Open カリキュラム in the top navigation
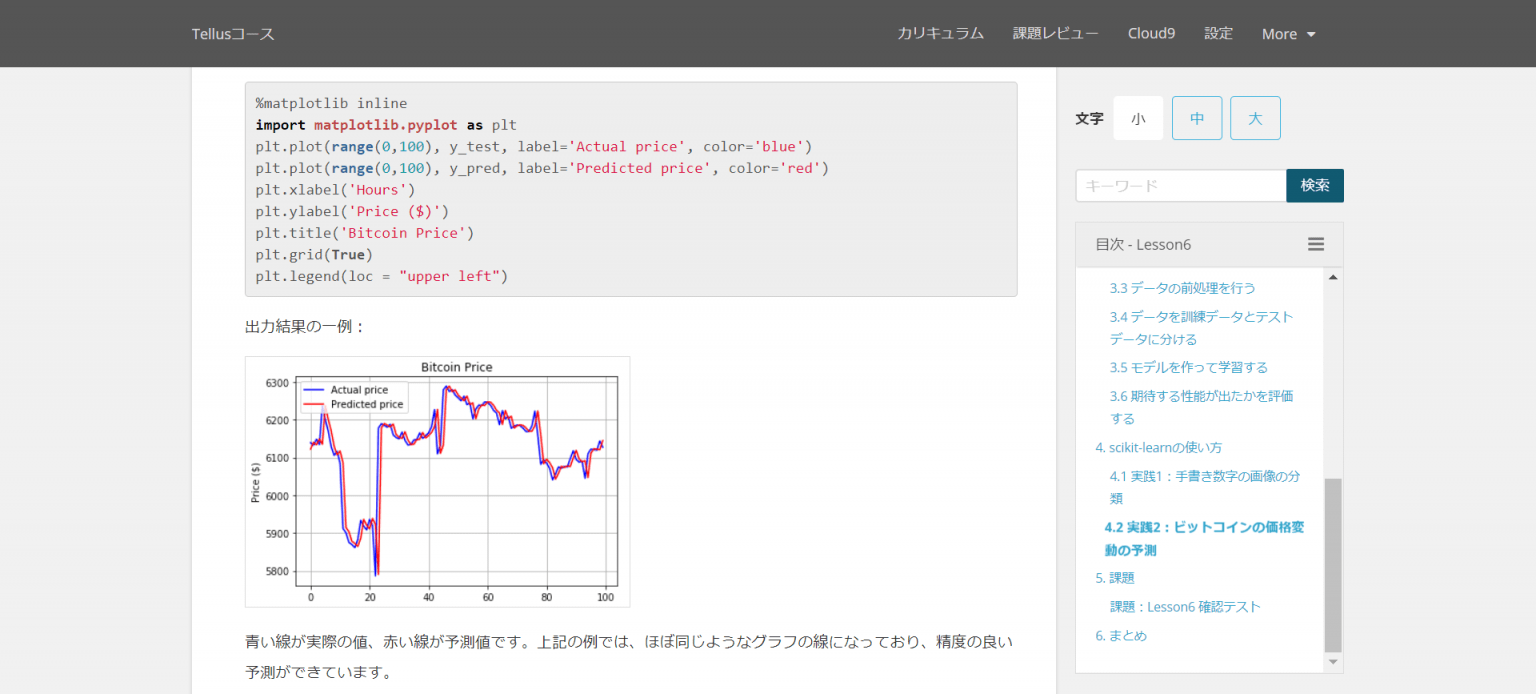Viewport: 1536px width, 694px height. tap(940, 33)
